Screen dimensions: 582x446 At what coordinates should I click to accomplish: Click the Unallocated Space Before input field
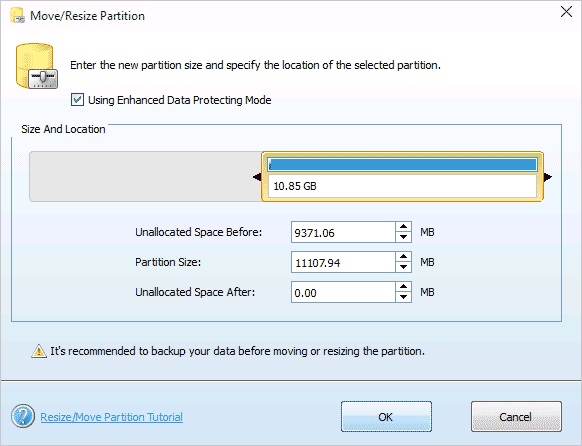point(343,232)
